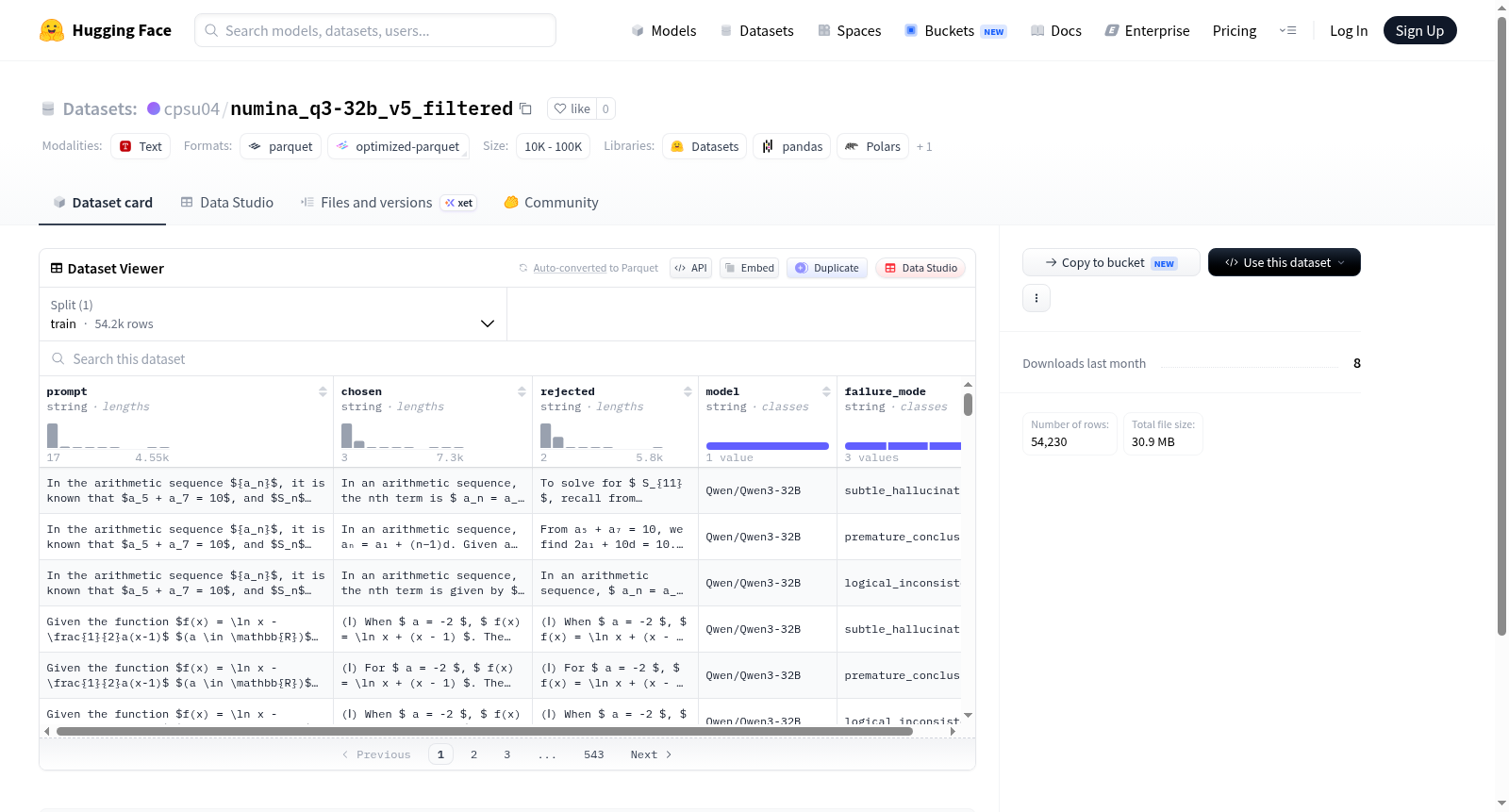This screenshot has width=1509, height=812.
Task: Go to Models in the navigation
Action: [664, 31]
